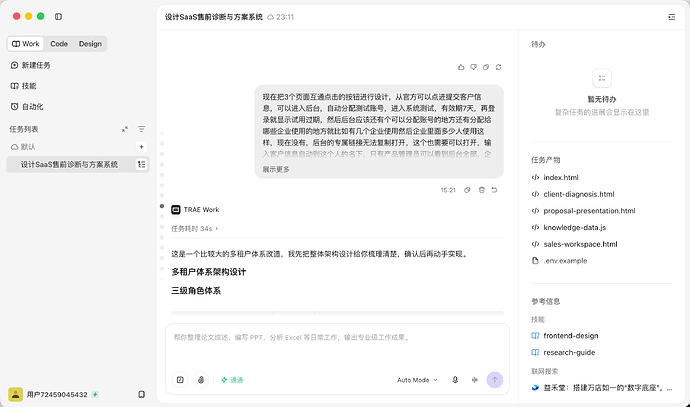This screenshot has width=690, height=407.
Task: Delete the user message with trash icon
Action: 481,190
